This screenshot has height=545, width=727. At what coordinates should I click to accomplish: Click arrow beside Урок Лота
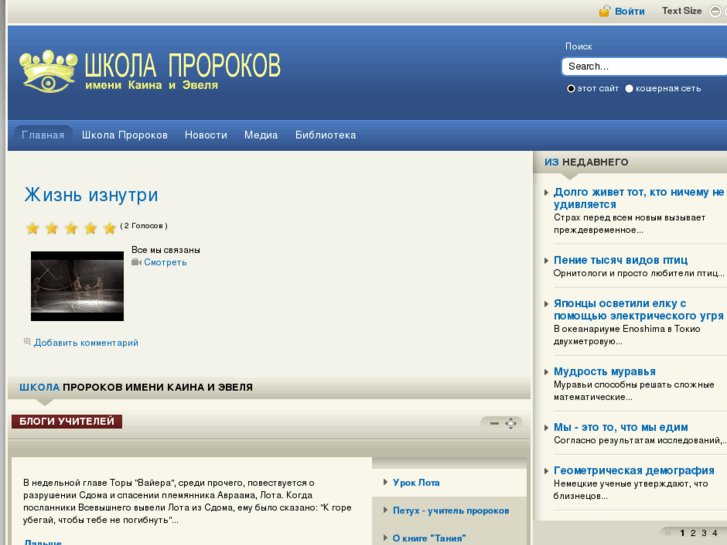[385, 482]
